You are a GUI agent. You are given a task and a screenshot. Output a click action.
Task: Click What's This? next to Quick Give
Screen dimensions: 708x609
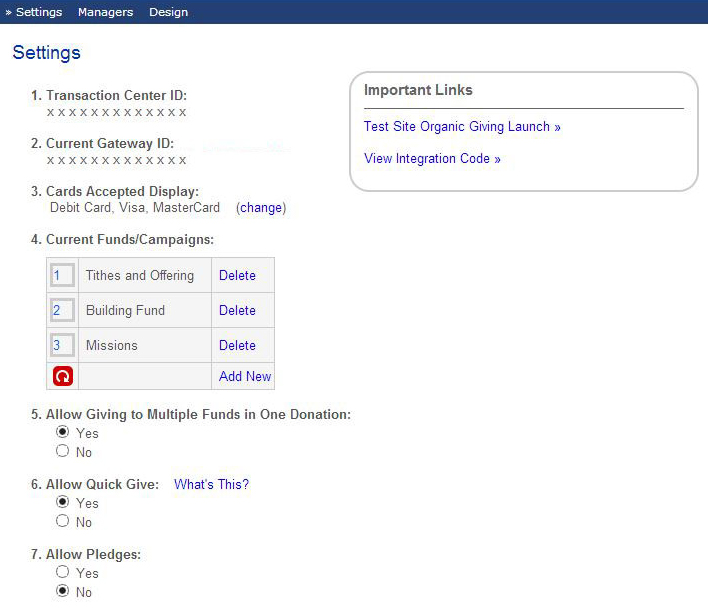click(211, 484)
